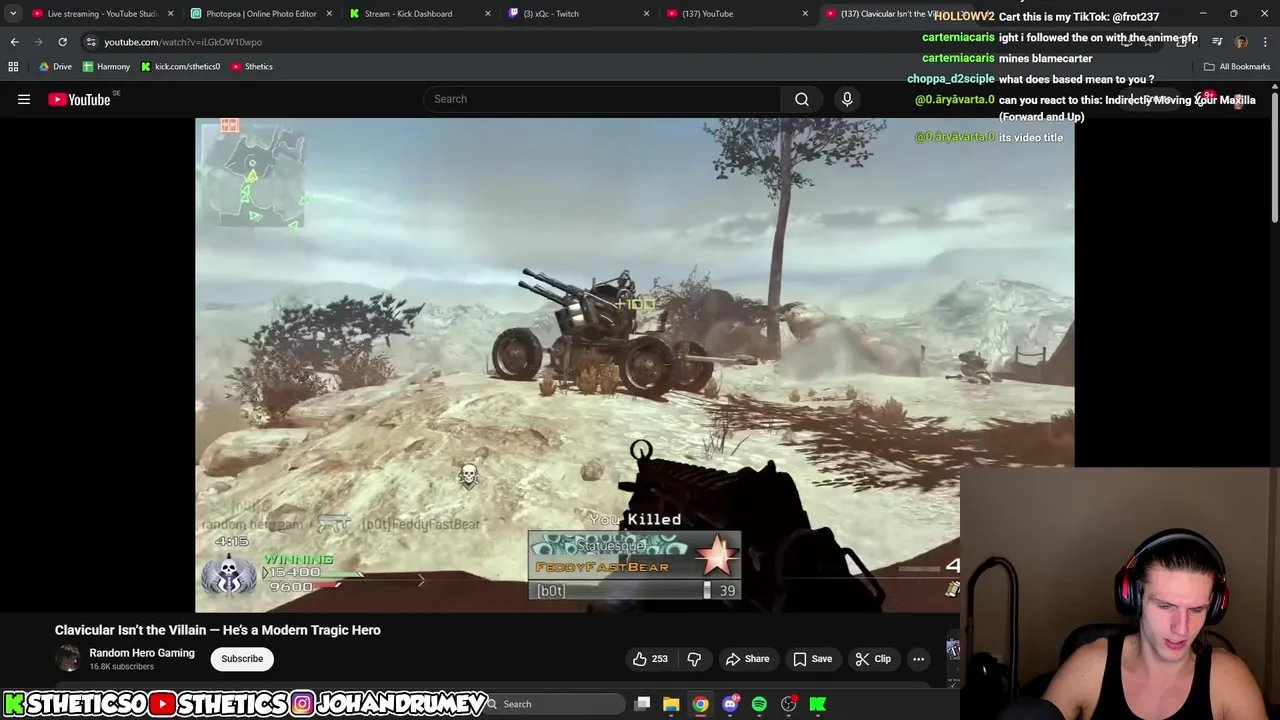Save the video to a playlist

(812, 659)
